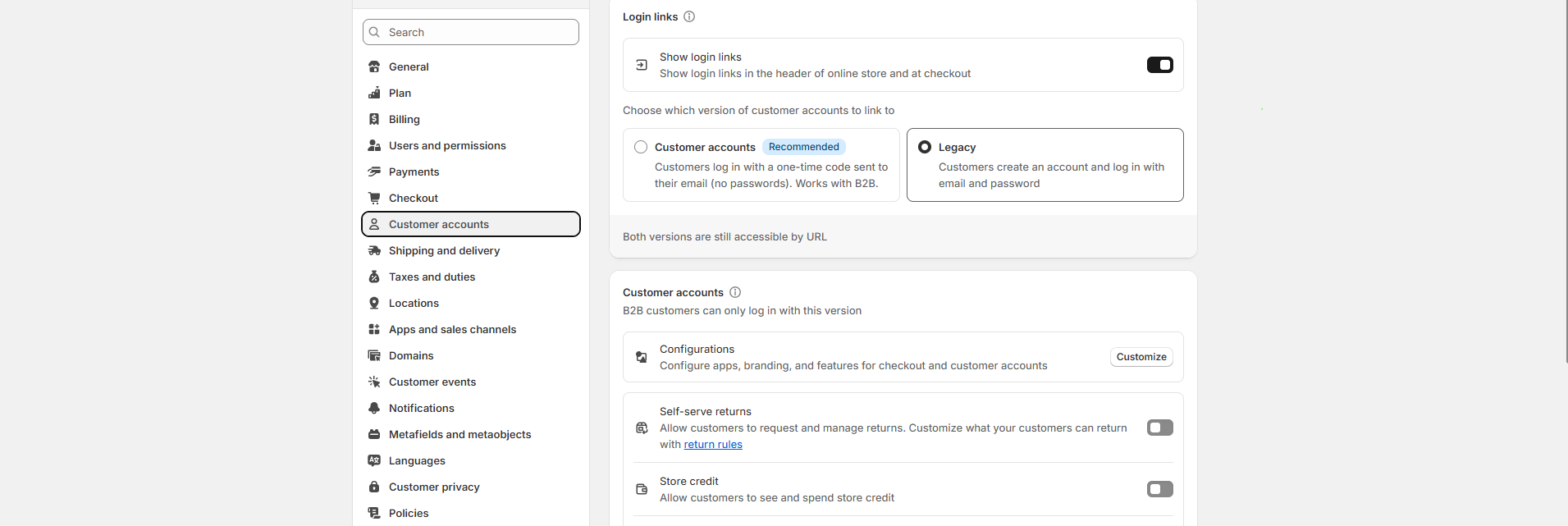Click the Checkout cart icon

(x=374, y=198)
